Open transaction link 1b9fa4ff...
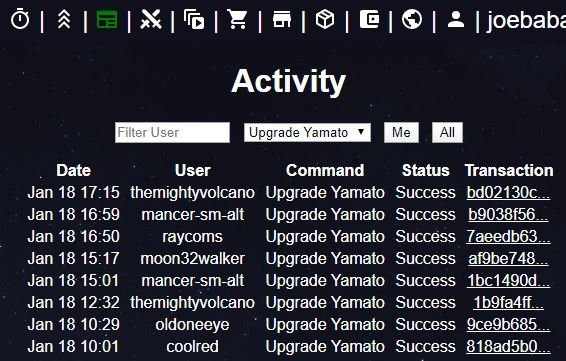This screenshot has width=566, height=361. tap(508, 303)
